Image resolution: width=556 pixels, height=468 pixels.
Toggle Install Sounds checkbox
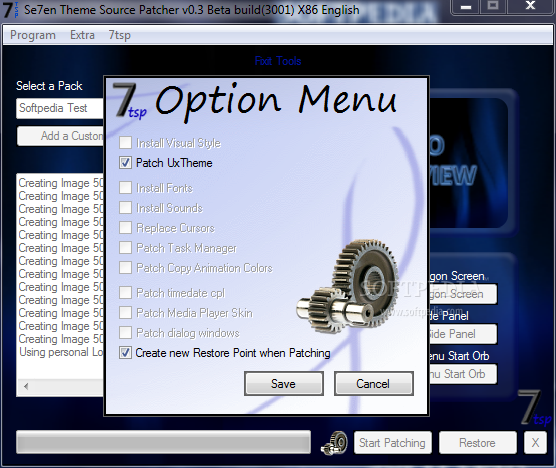pyautogui.click(x=125, y=208)
